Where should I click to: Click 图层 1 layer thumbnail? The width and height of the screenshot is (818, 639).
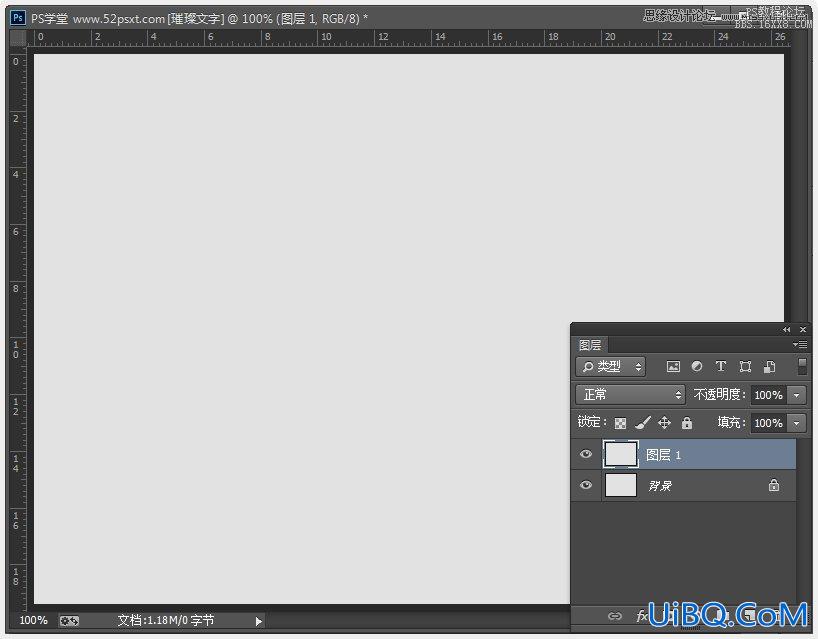coord(621,454)
